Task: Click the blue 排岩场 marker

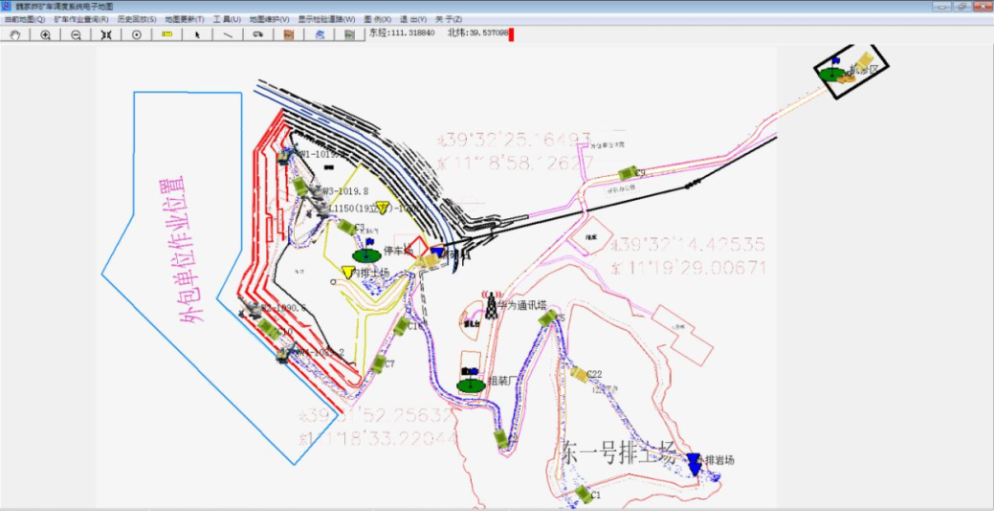Action: (694, 463)
